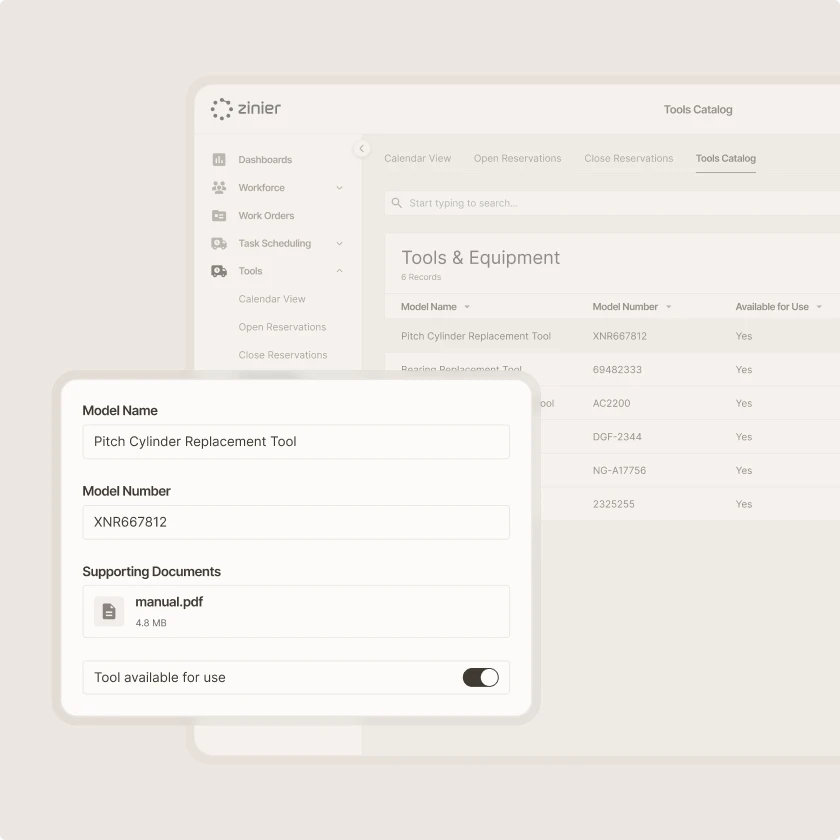The image size is (840, 840).
Task: Click the Work Orders card icon
Action: click(219, 215)
